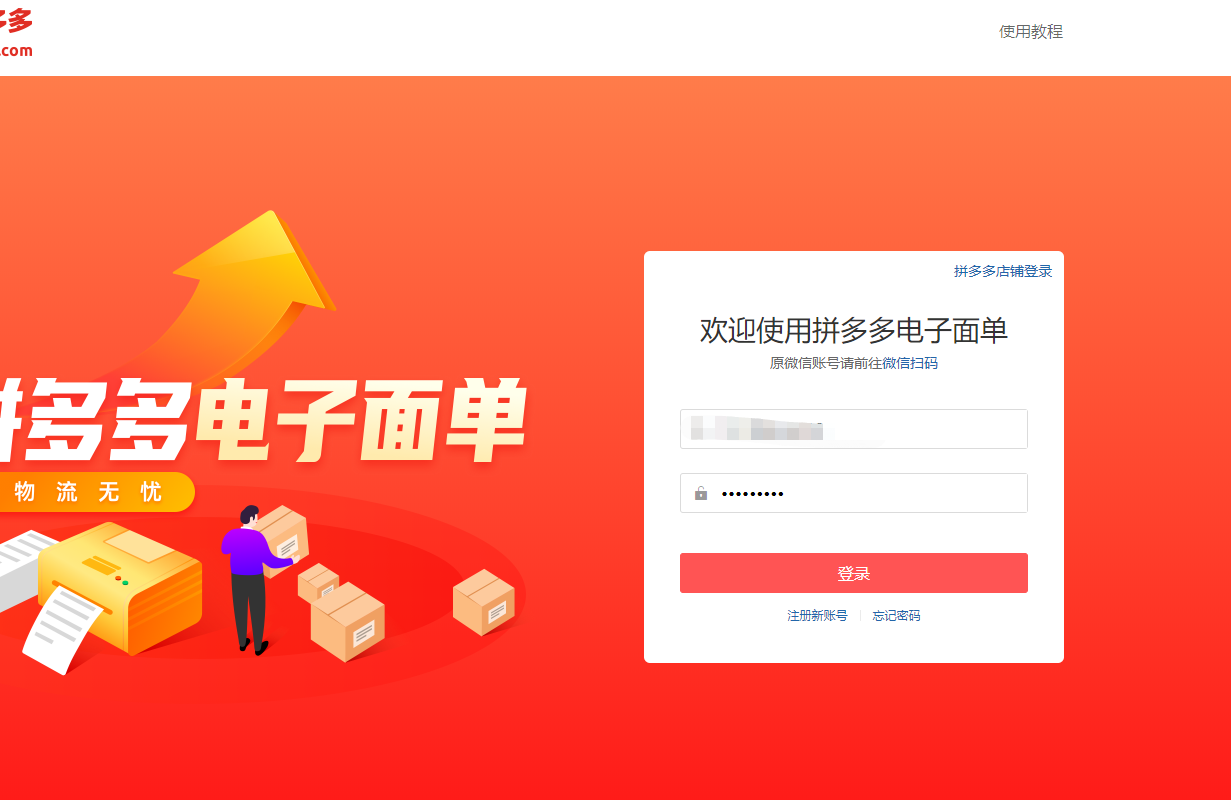1231x800 pixels.
Task: Click the man in the purple shirt
Action: [252, 578]
